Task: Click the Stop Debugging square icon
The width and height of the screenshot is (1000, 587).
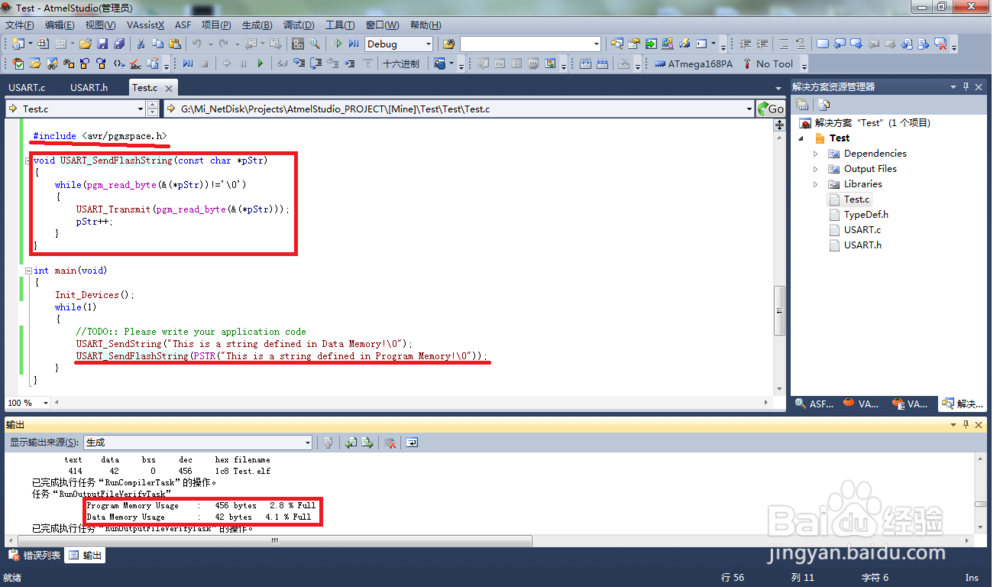Action: [205, 64]
